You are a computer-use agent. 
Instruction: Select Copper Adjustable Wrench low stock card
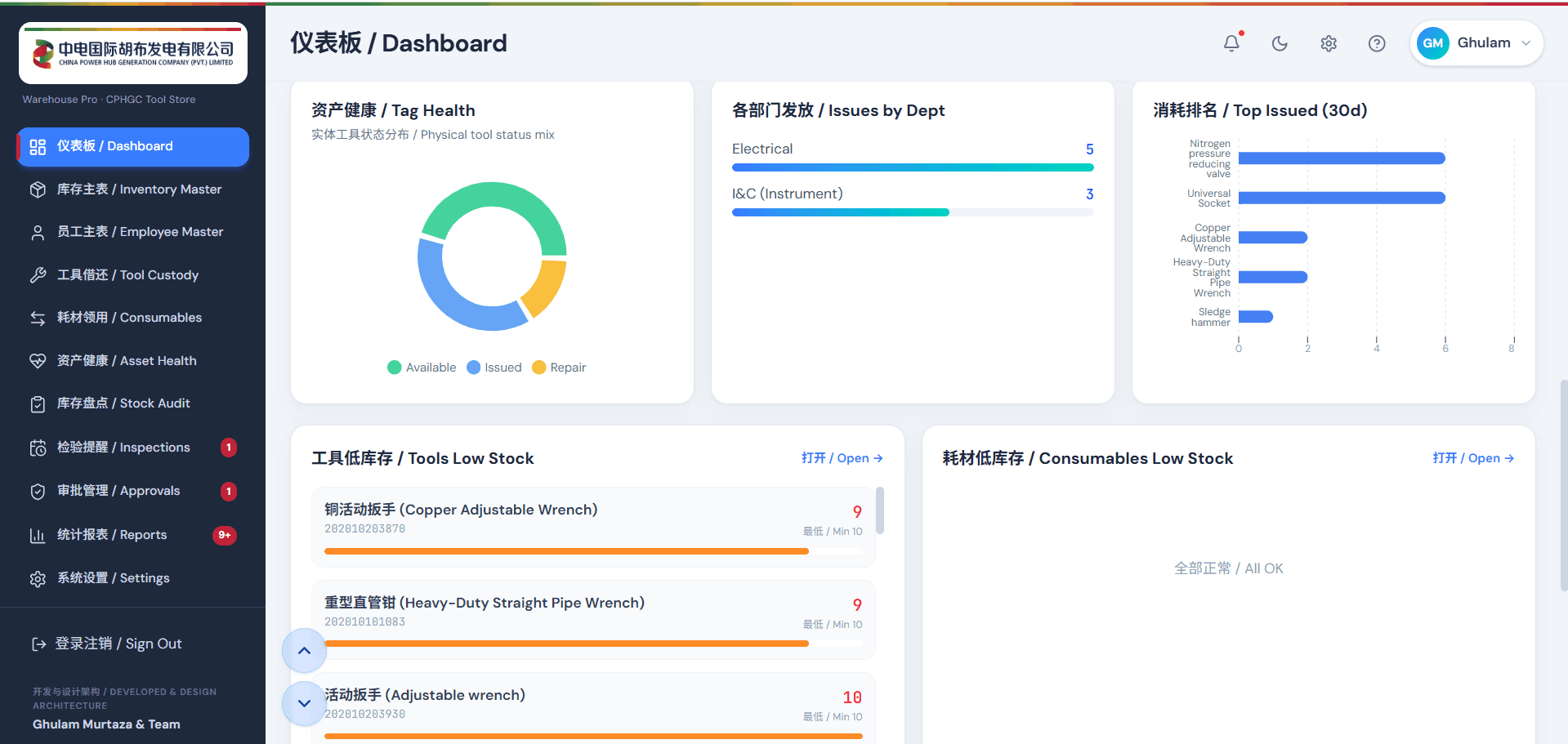click(593, 527)
